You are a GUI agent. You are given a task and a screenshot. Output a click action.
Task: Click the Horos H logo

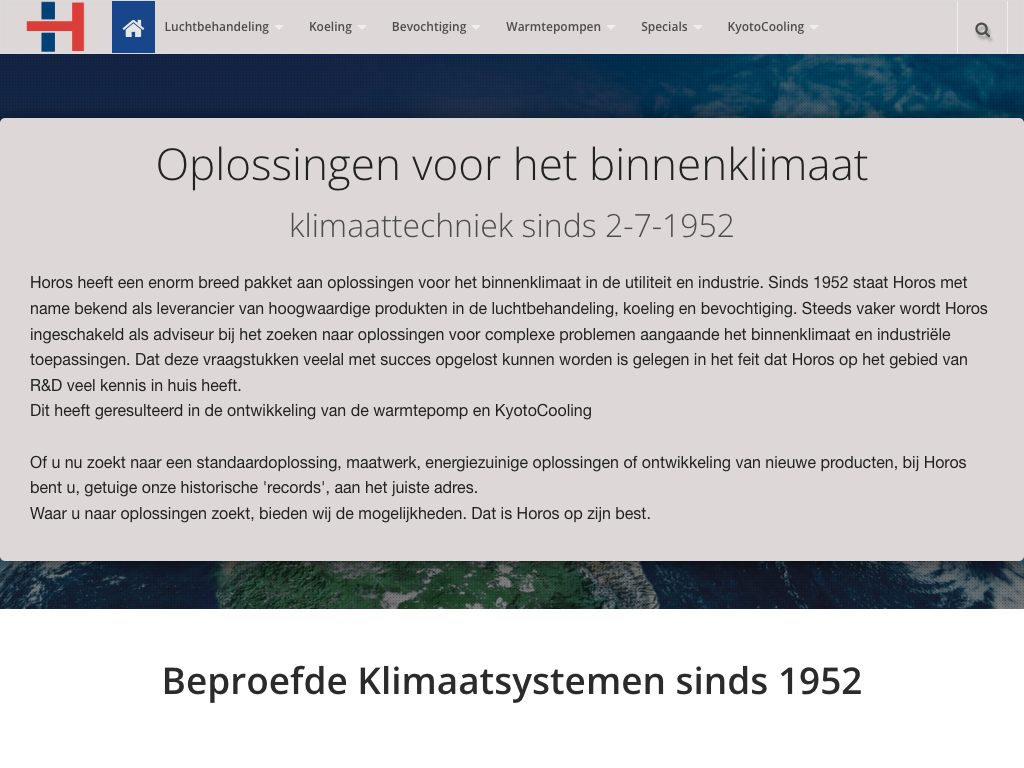click(55, 27)
